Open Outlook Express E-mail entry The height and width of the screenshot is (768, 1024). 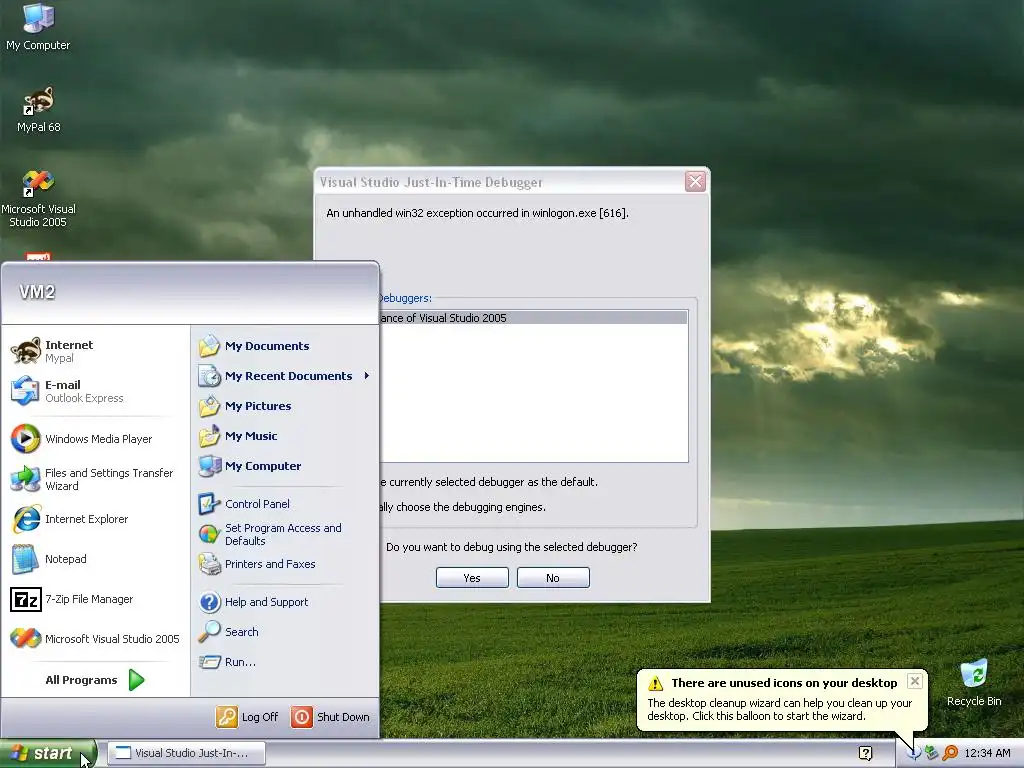[95, 391]
